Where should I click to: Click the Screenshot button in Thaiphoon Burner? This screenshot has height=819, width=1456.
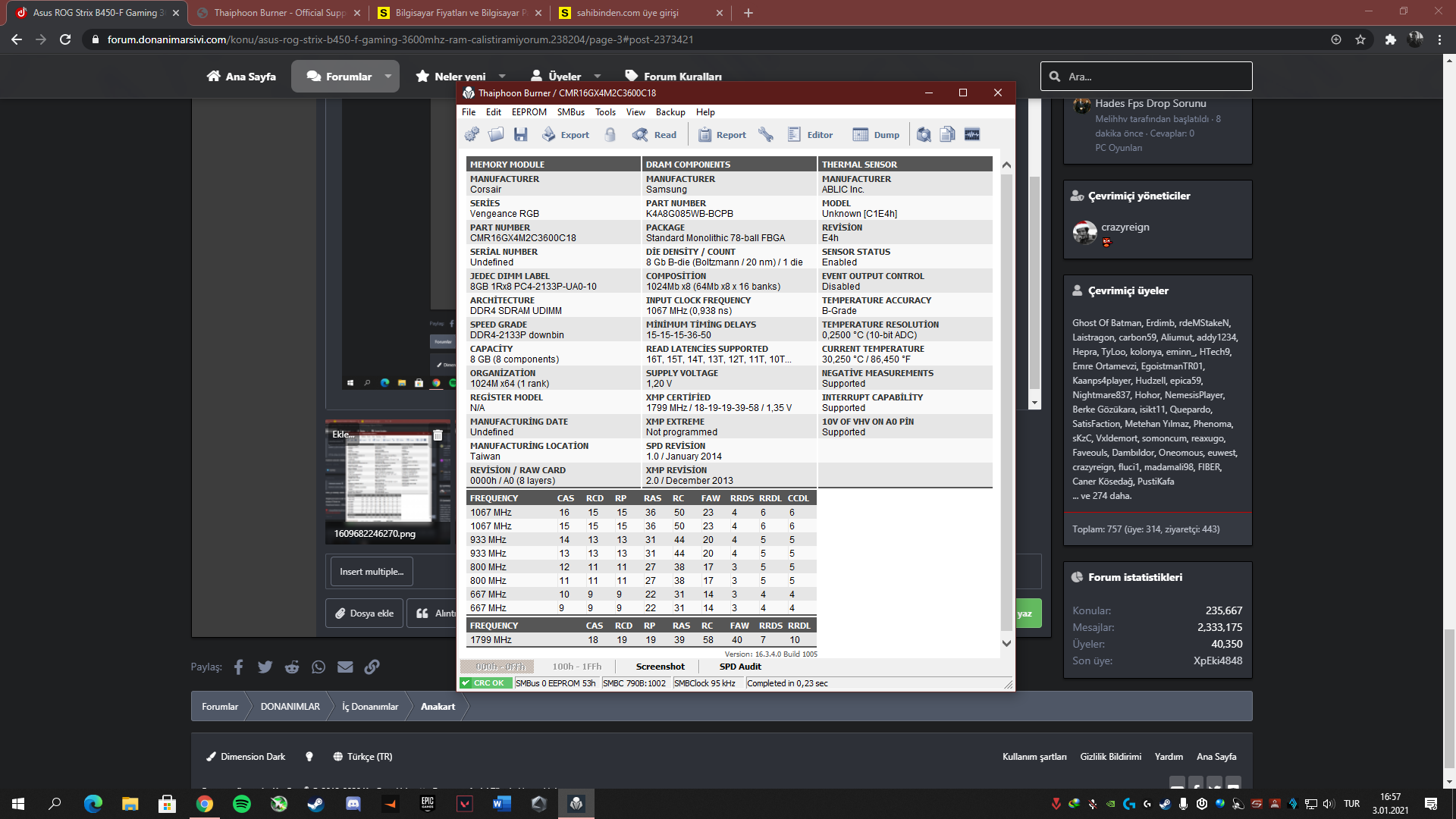pos(660,667)
